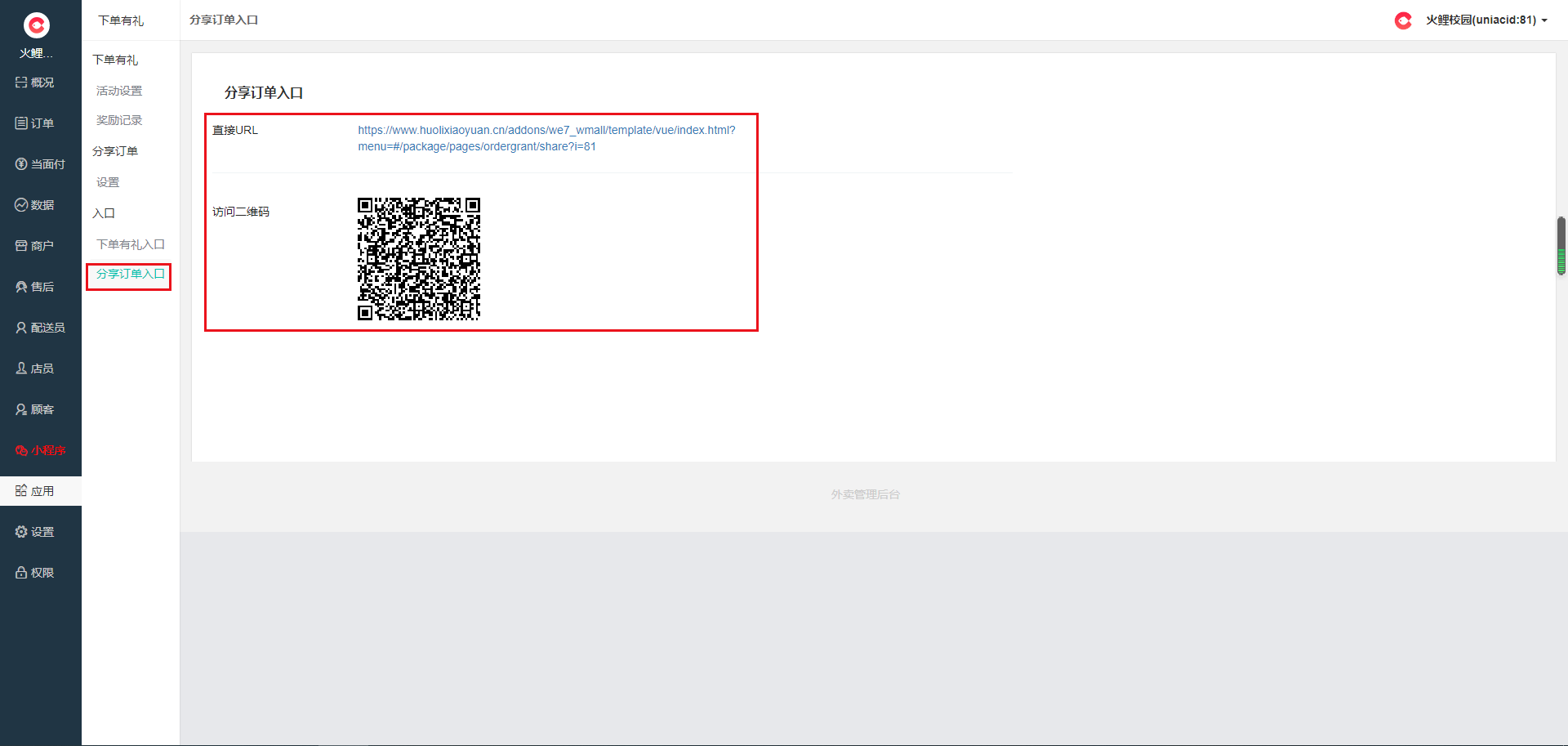Expand the 火鲤校园(uniacid:81) account dropdown
This screenshot has width=1568, height=746.
pyautogui.click(x=1486, y=20)
